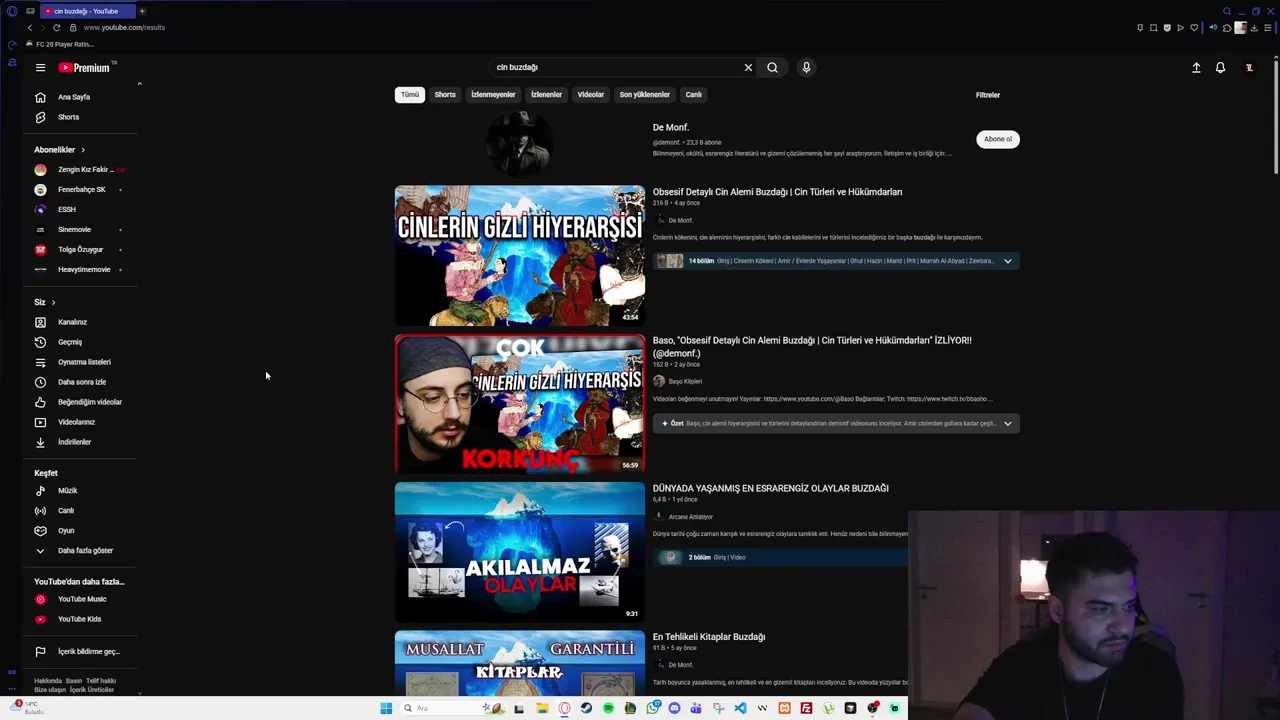Open Tolga Özuygur subscription channel
Viewport: 1280px width, 720px height.
81,250
